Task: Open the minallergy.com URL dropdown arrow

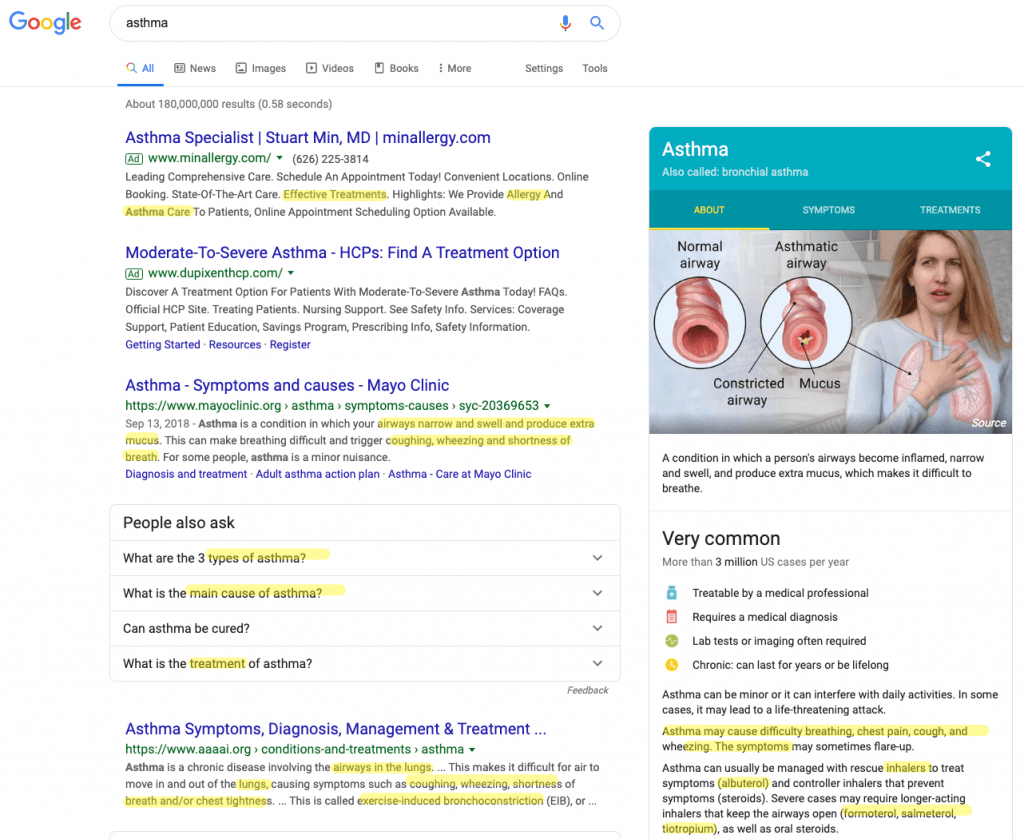Action: click(280, 158)
